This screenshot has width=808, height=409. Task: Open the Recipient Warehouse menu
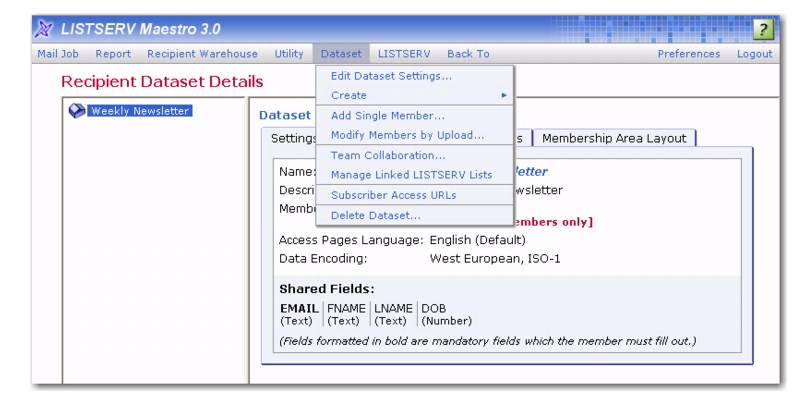202,54
